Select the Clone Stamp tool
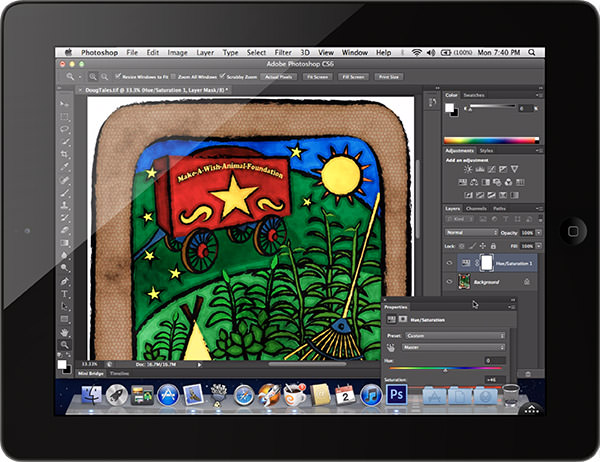The height and width of the screenshot is (462, 600). (x=64, y=205)
